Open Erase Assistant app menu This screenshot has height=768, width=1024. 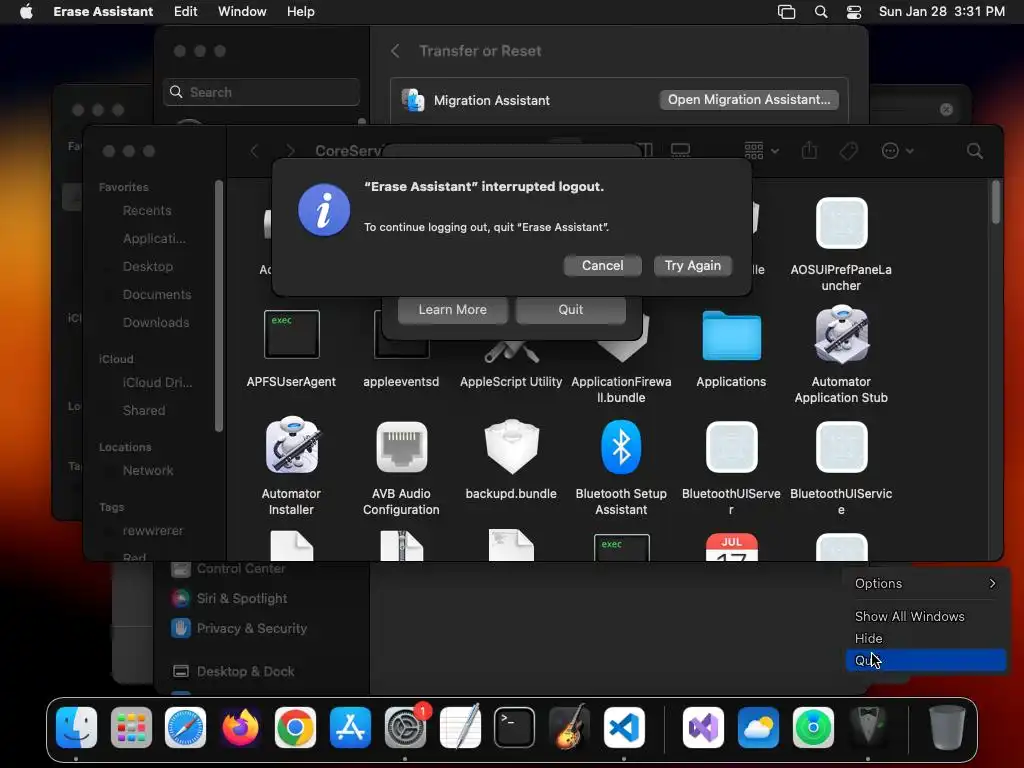103,12
